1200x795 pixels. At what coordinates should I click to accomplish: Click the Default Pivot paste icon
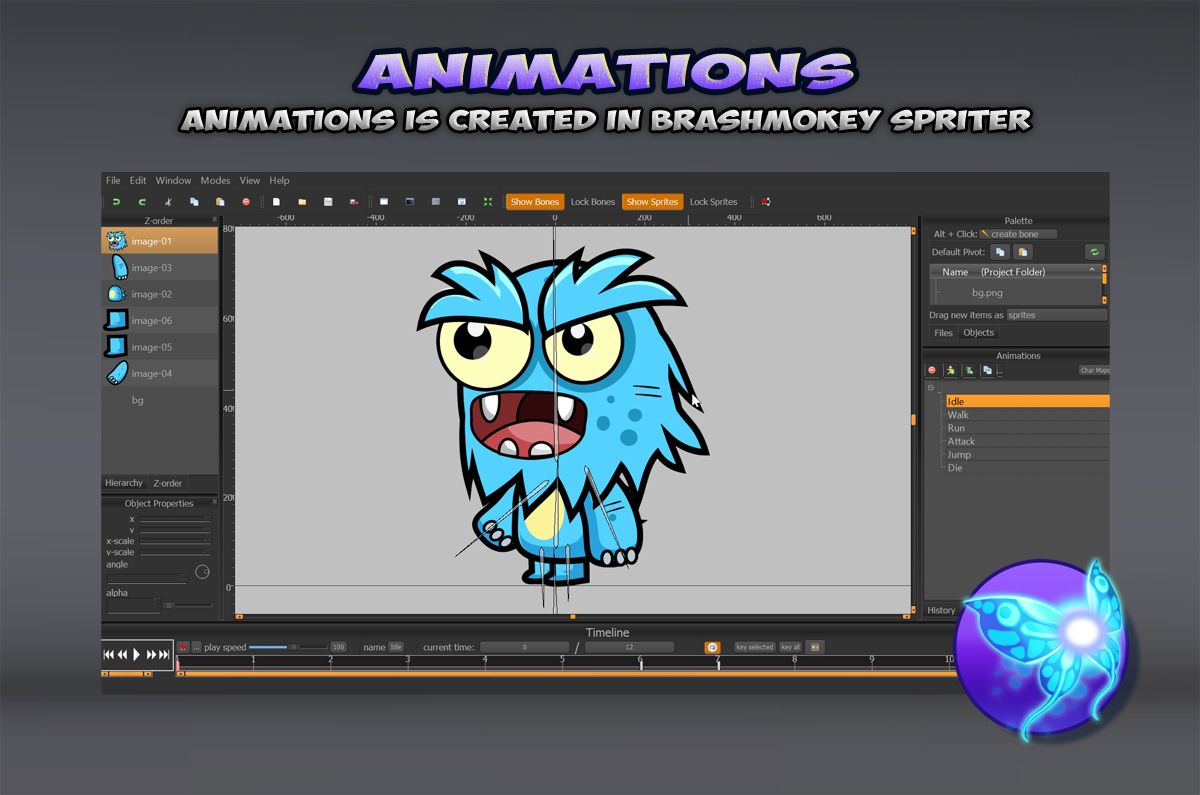(1024, 252)
